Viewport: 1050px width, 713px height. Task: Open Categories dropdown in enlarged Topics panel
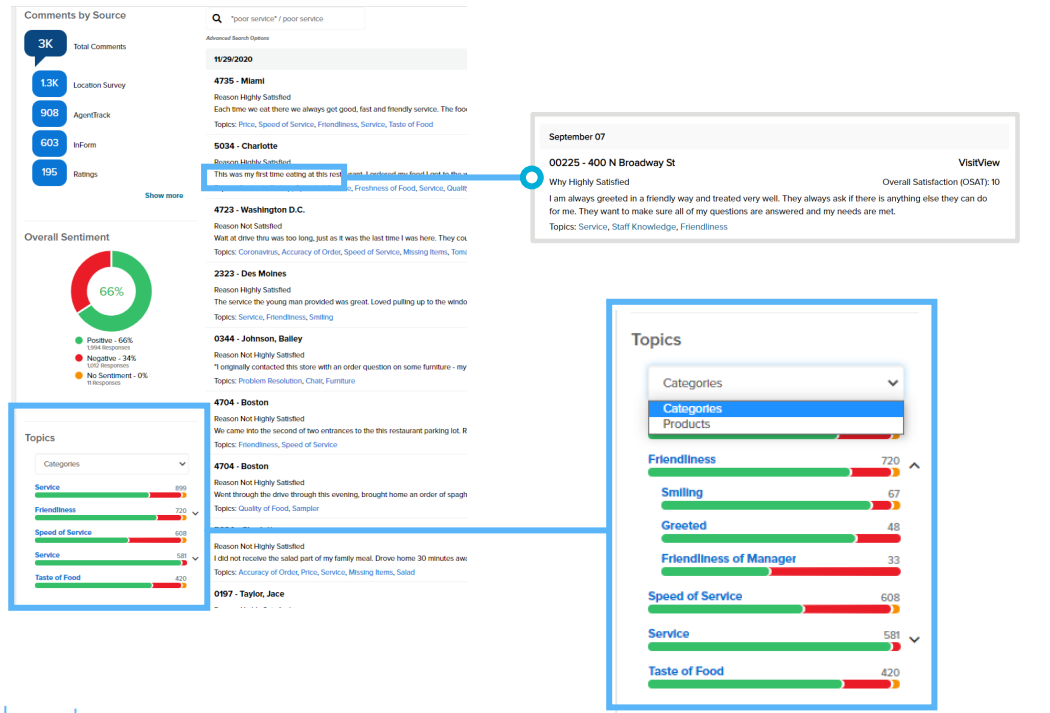point(775,383)
